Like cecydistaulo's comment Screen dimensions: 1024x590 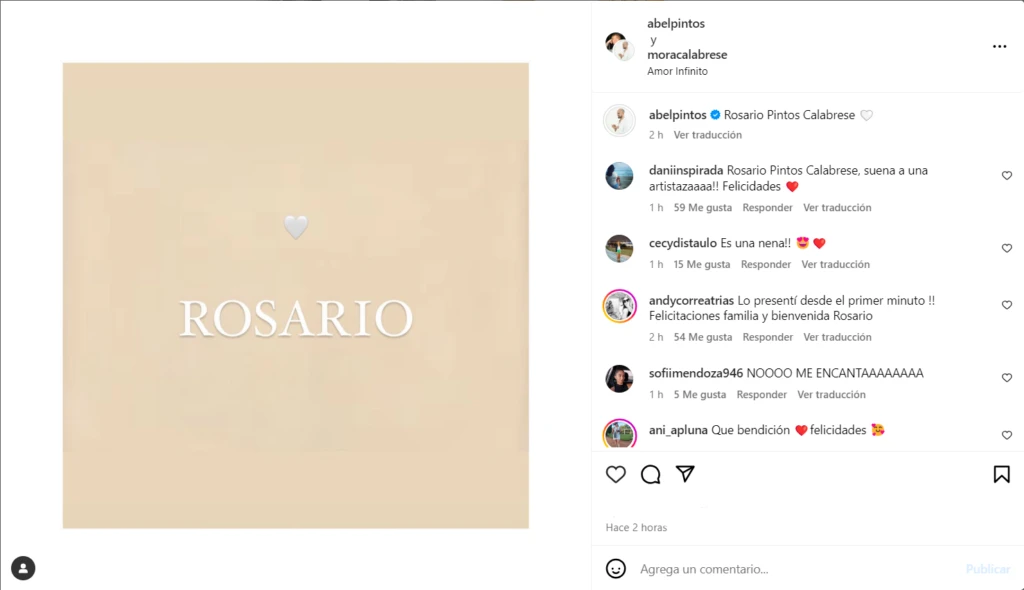[x=1006, y=248]
